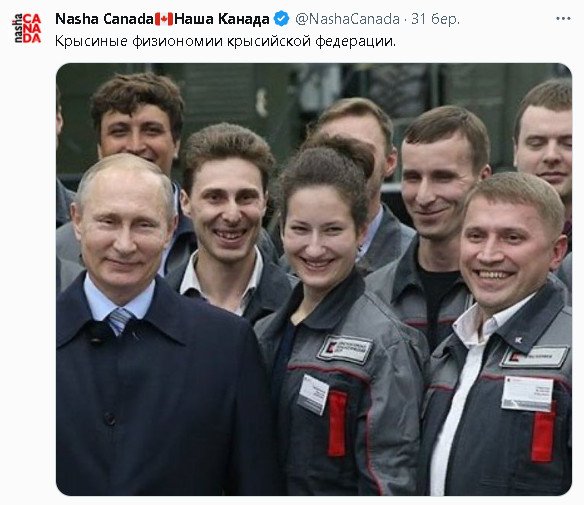The width and height of the screenshot is (584, 505).
Task: Click the white name badge on woman's jacket
Action: pos(313,394)
